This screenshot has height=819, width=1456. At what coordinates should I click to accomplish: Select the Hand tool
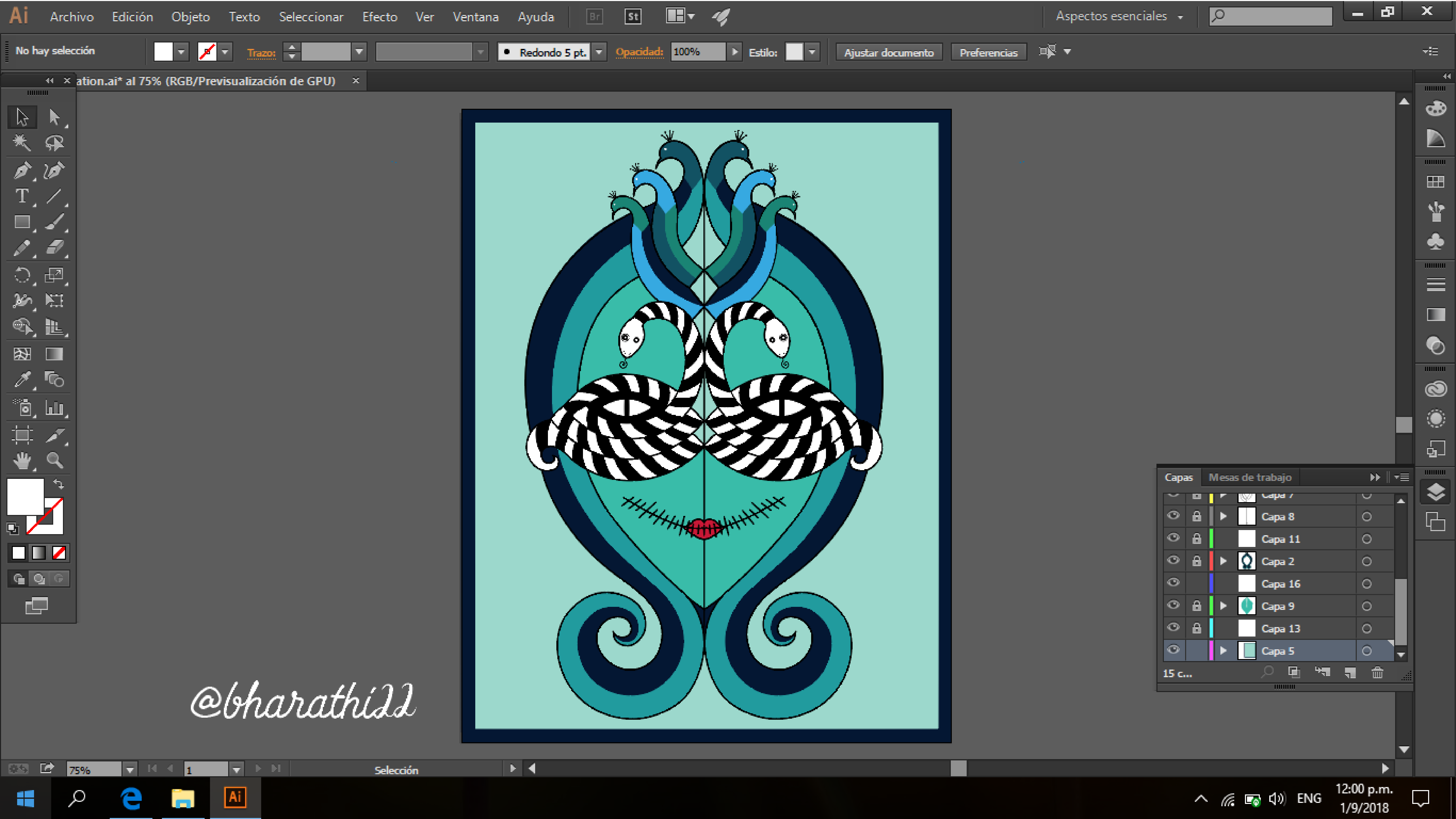point(22,461)
